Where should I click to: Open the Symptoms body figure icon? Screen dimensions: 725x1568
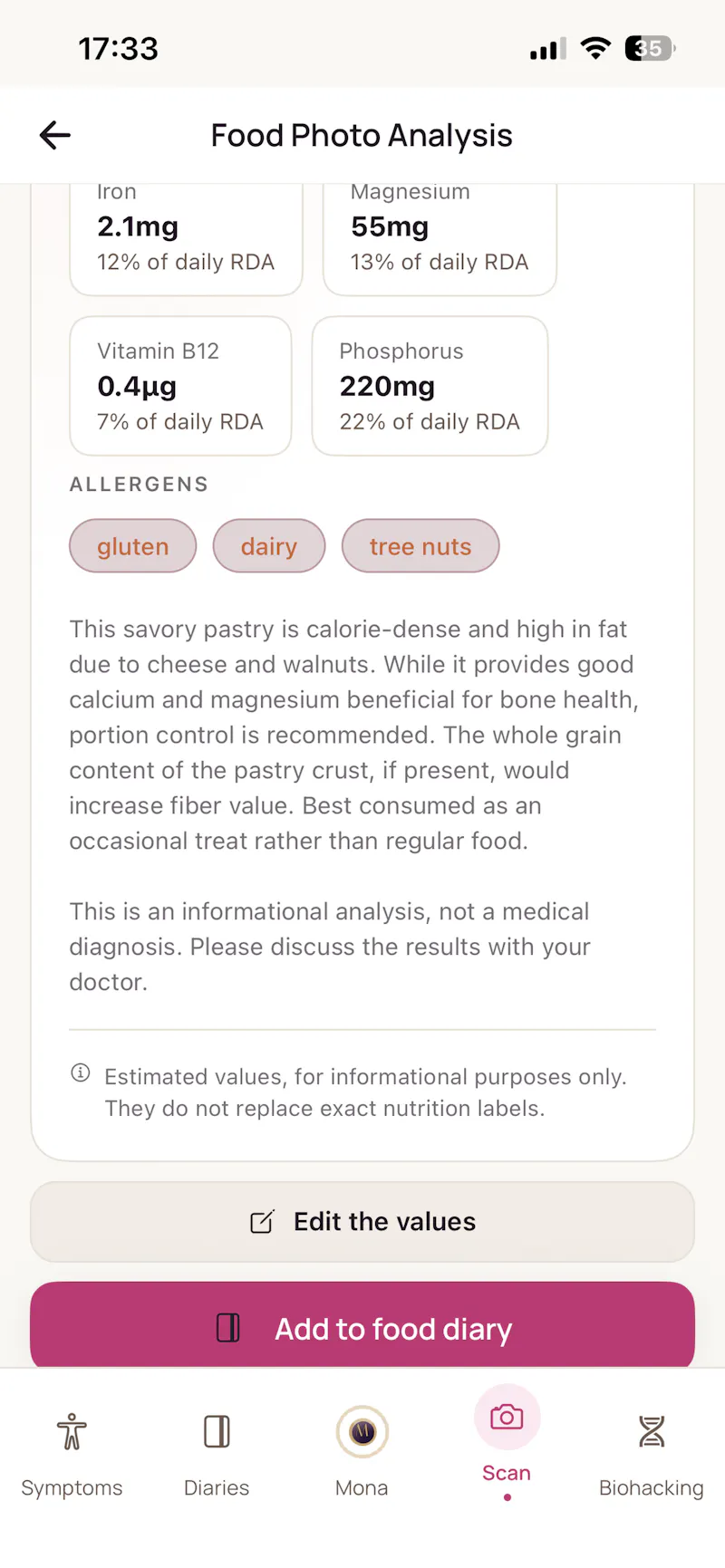point(72,1432)
